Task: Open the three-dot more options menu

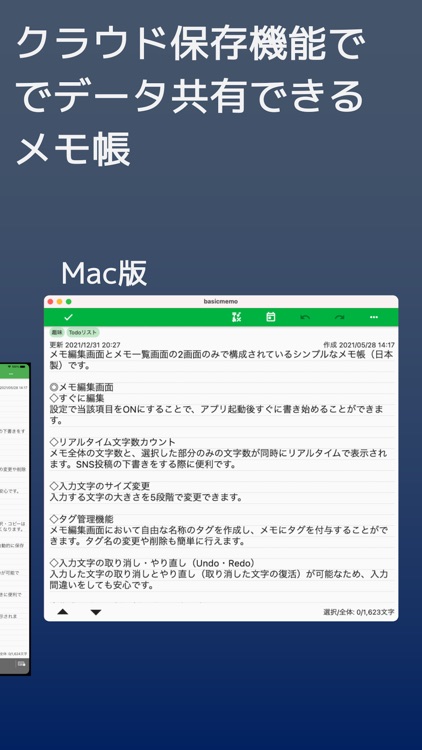Action: coord(374,317)
